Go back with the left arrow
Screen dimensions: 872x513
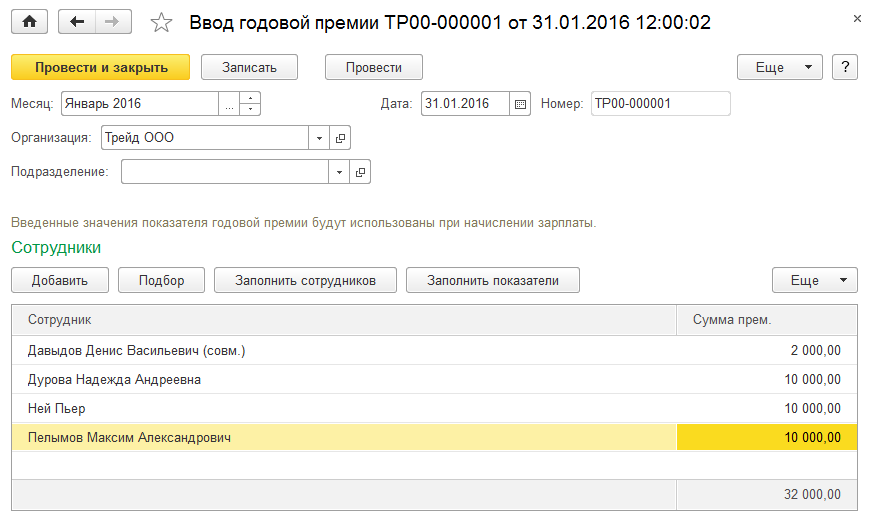coord(77,22)
